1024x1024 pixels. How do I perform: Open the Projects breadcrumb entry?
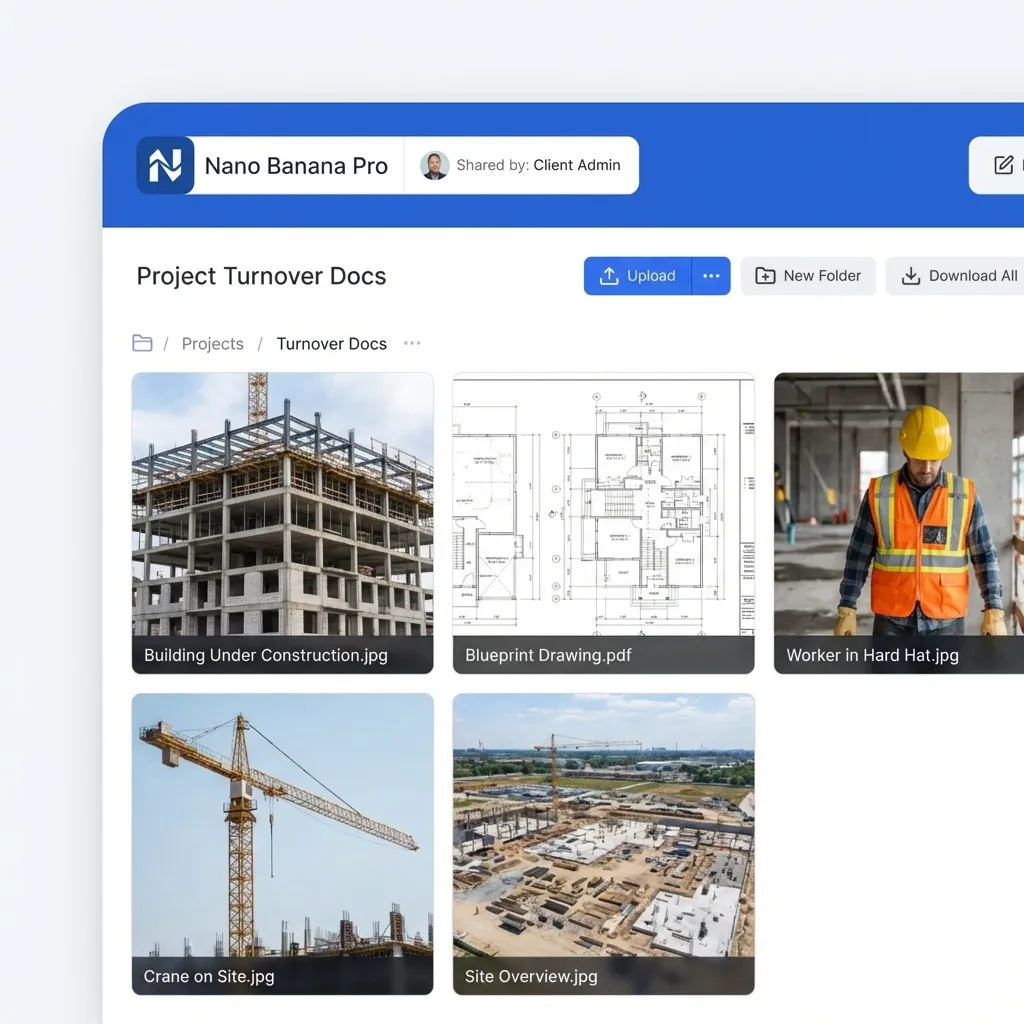click(x=212, y=343)
